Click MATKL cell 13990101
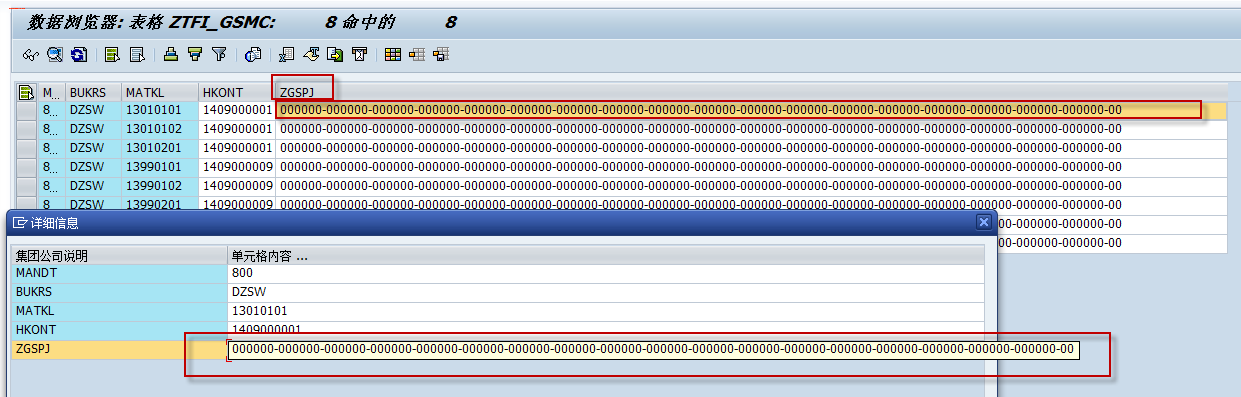Viewport: 1241px width, 397px height. 160,167
